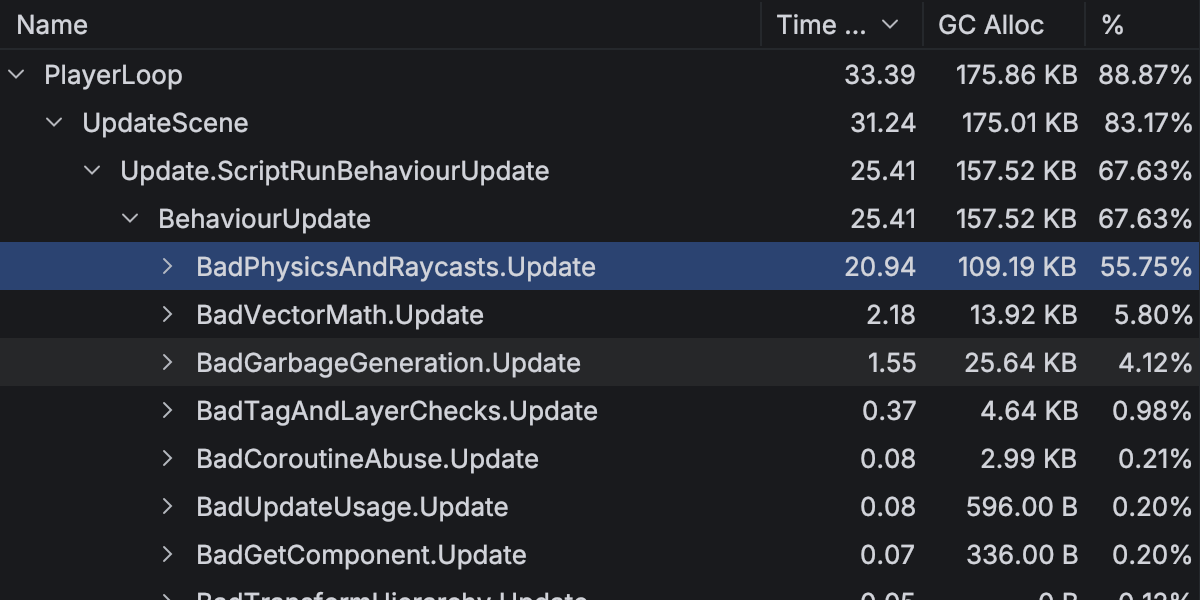Expand BadGetComponent.Update row
The image size is (1200, 600).
[x=168, y=555]
